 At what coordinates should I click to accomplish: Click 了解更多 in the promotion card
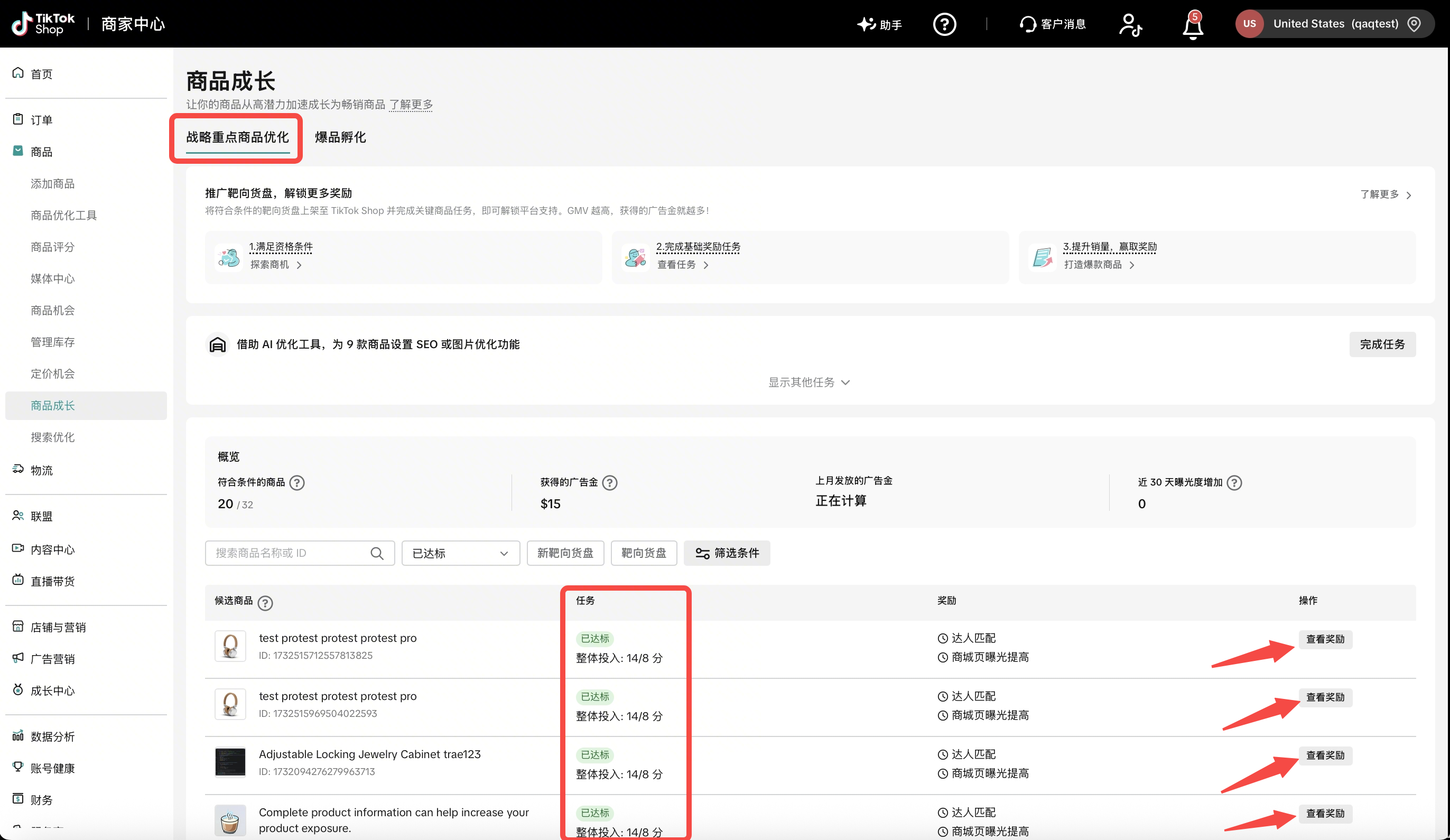click(x=1386, y=194)
